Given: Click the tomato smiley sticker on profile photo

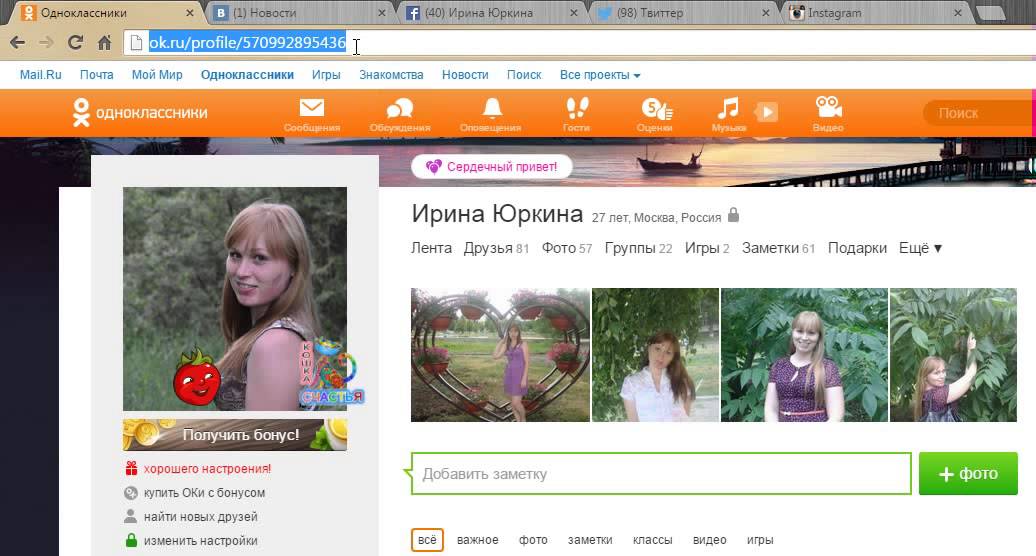Looking at the screenshot, I should 197,378.
